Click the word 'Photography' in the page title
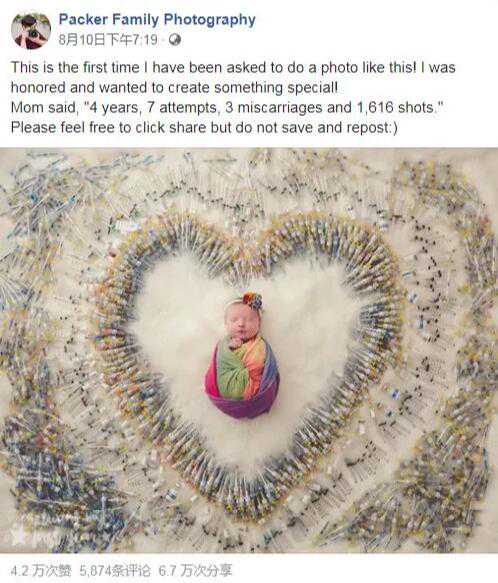This screenshot has width=498, height=583. (209, 19)
